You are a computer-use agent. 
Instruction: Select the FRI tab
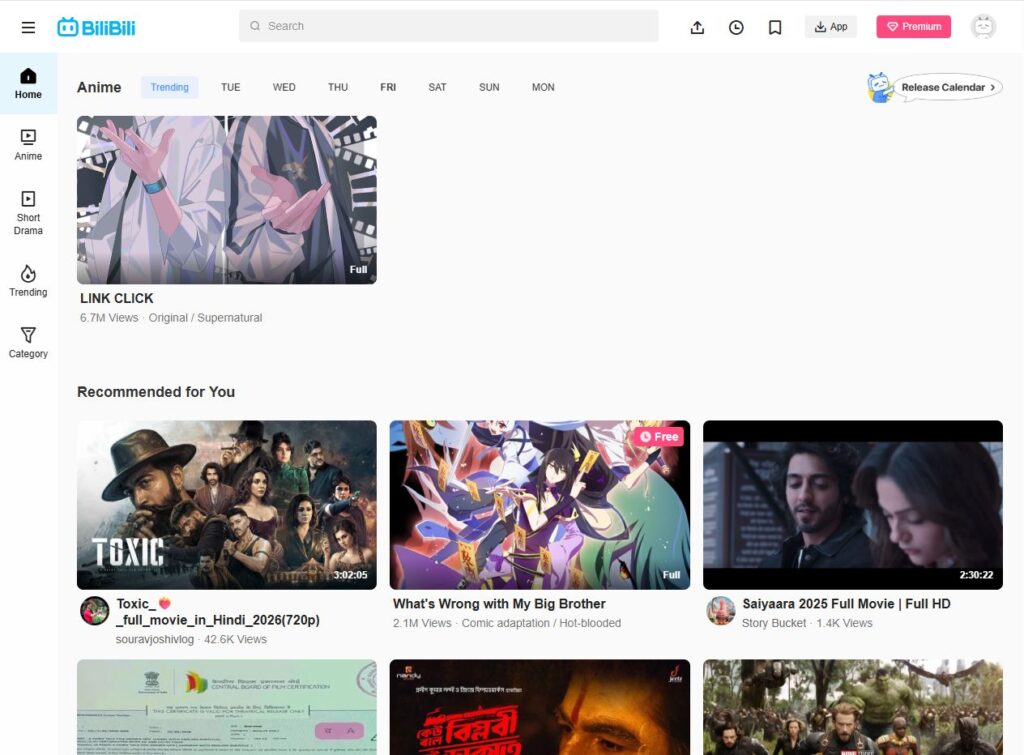(388, 87)
